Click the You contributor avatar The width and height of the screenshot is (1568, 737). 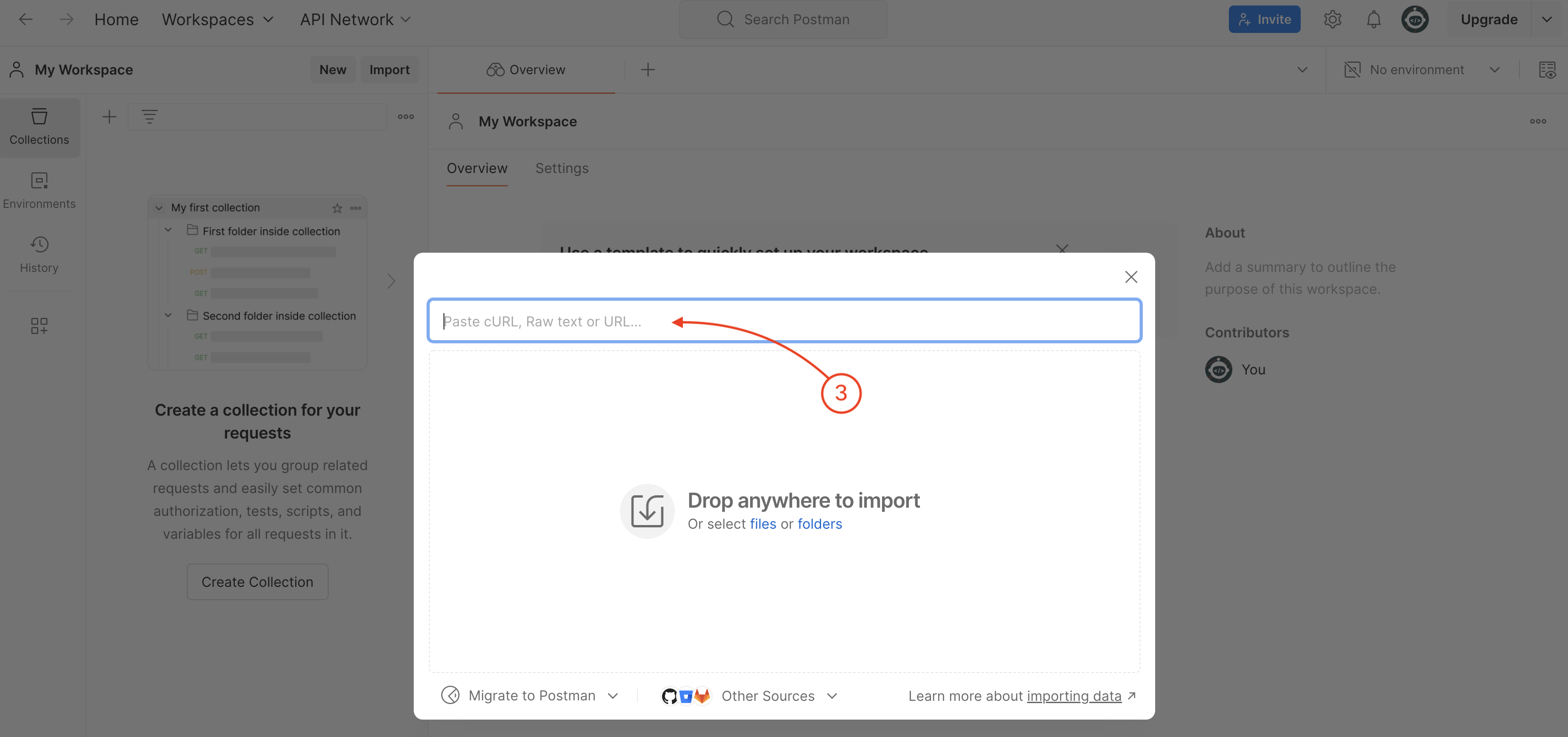[1218, 369]
